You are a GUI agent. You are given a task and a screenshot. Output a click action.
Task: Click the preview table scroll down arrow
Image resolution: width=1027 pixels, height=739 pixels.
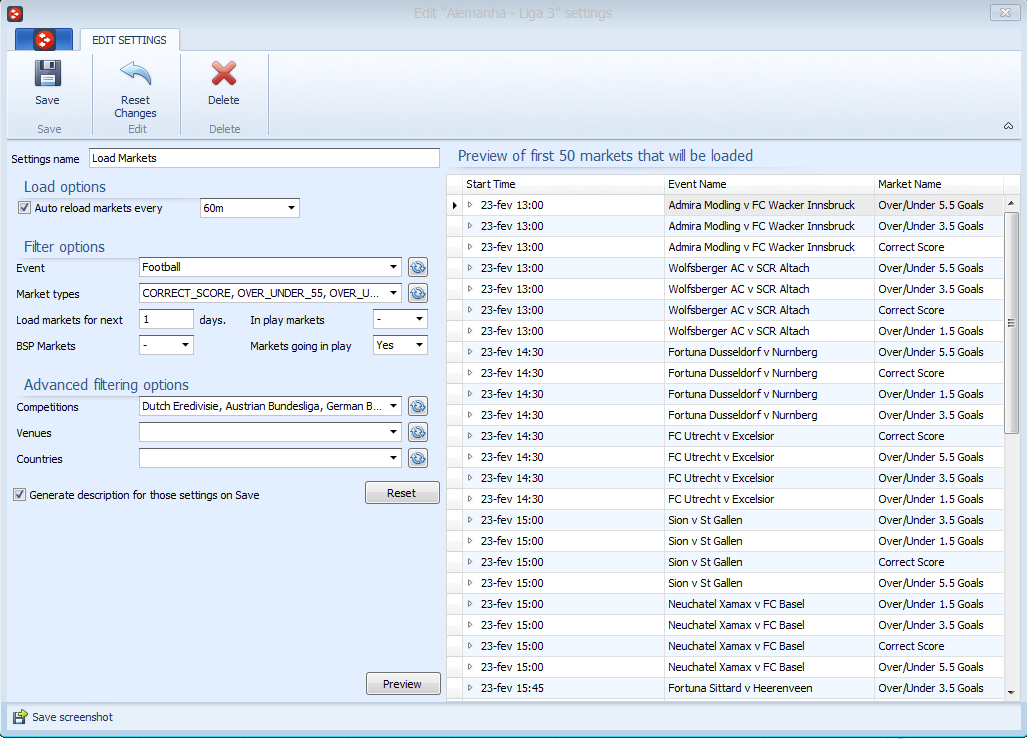(1011, 692)
